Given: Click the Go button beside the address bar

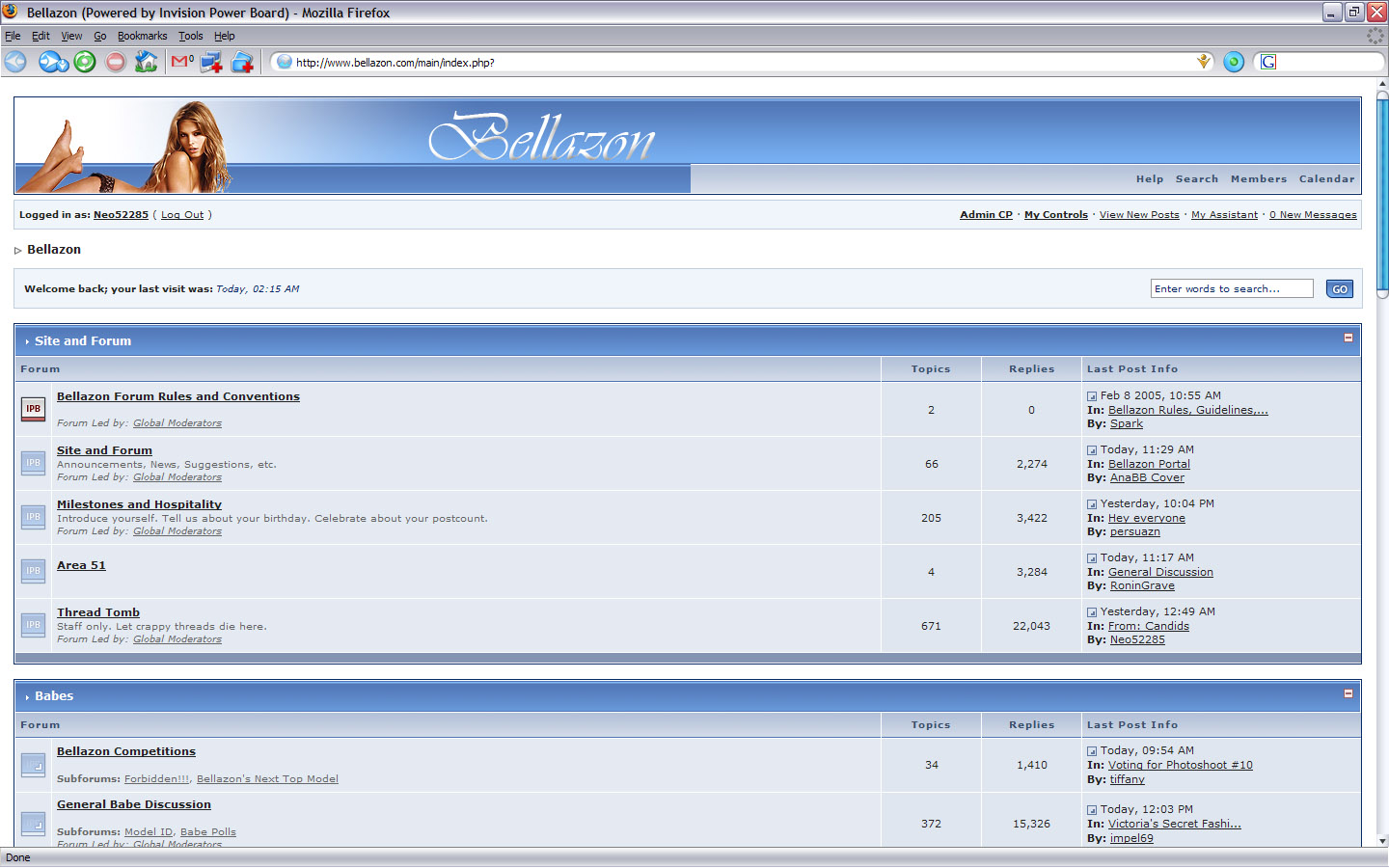Looking at the screenshot, I should (1234, 62).
